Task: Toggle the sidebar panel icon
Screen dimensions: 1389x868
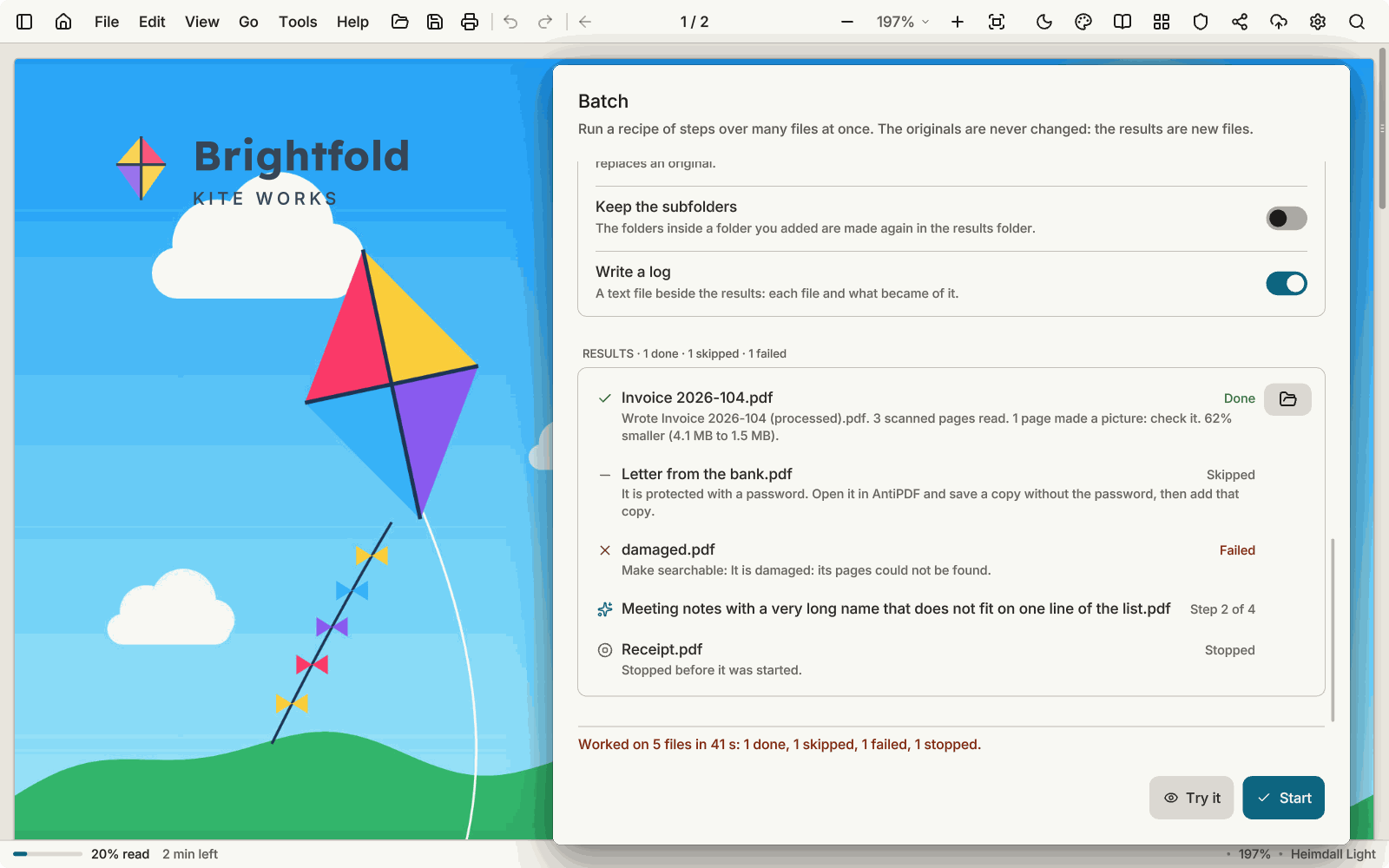Action: pos(24,22)
